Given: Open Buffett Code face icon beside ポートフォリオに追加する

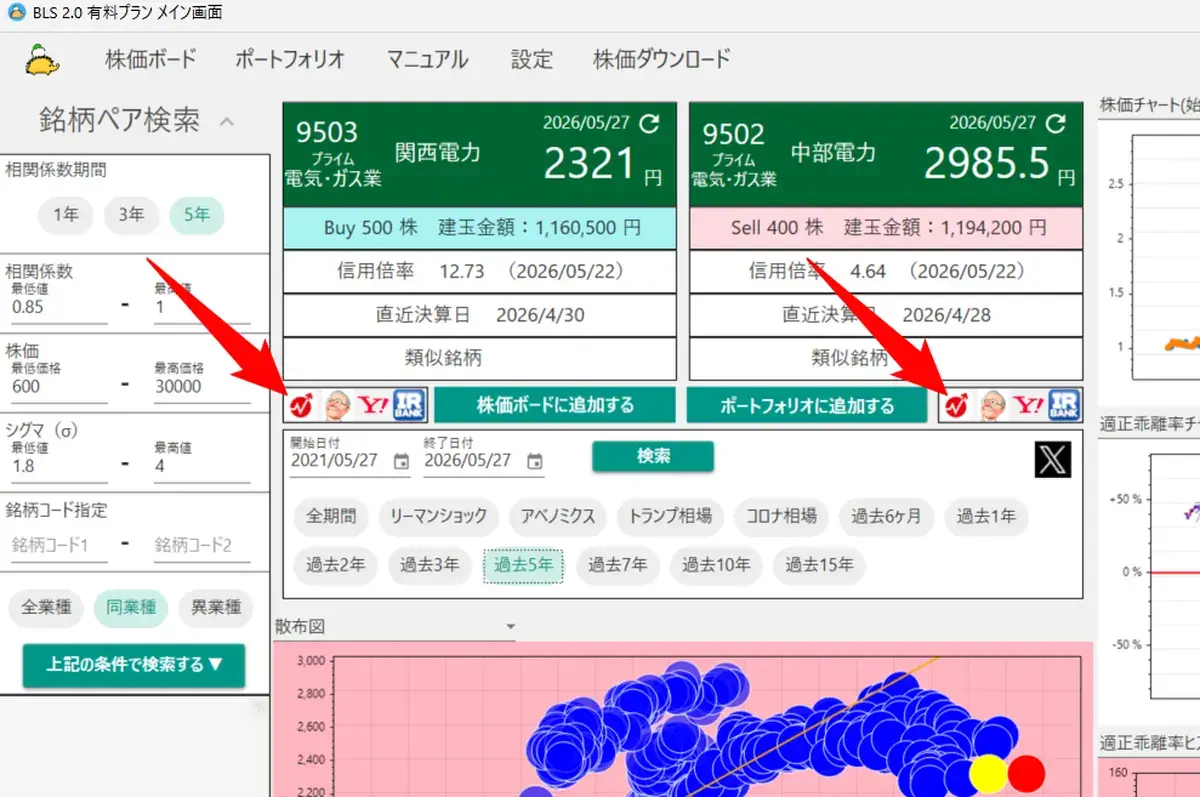Looking at the screenshot, I should [992, 405].
